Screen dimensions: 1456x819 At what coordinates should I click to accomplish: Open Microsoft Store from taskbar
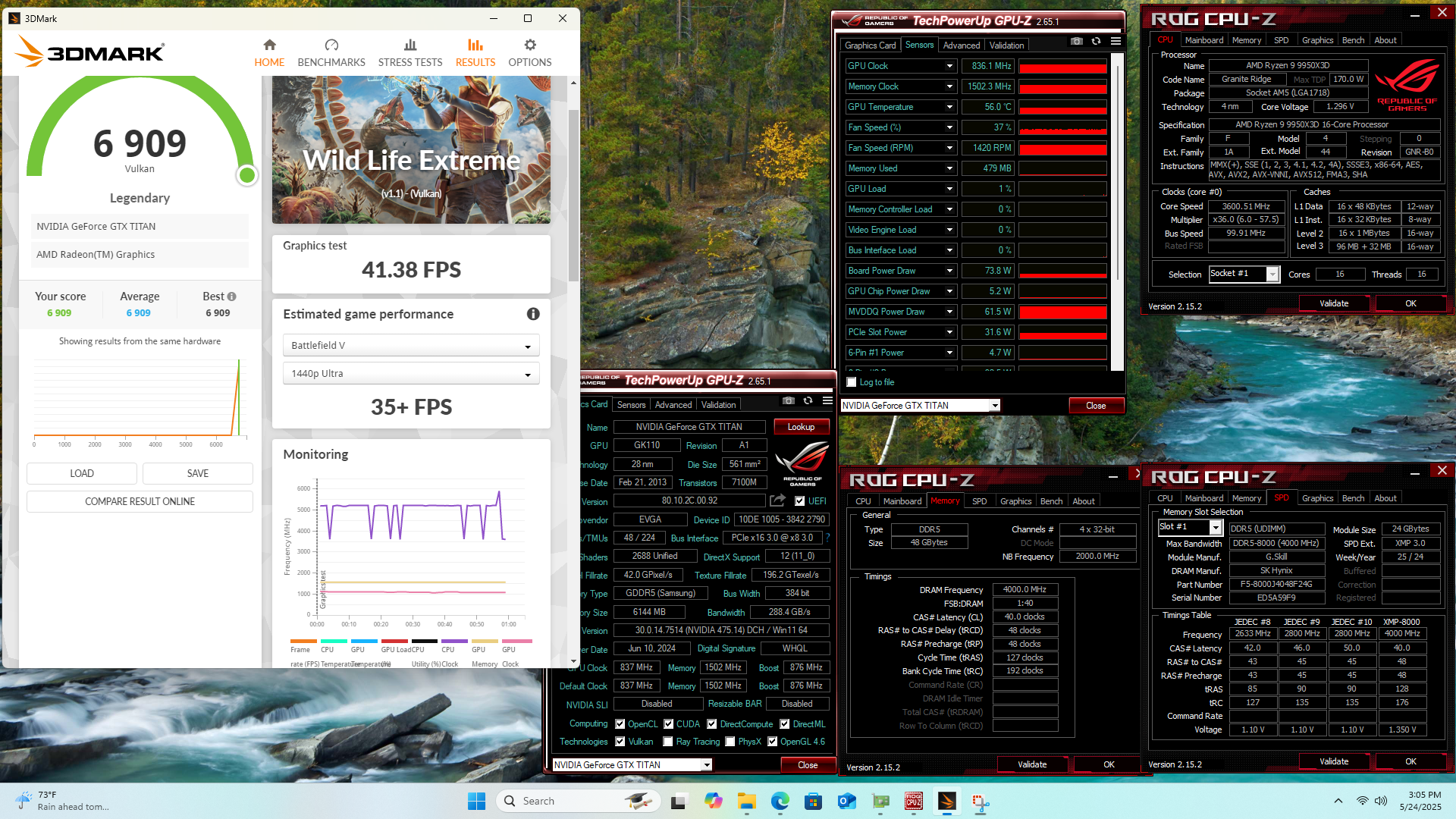[x=813, y=801]
